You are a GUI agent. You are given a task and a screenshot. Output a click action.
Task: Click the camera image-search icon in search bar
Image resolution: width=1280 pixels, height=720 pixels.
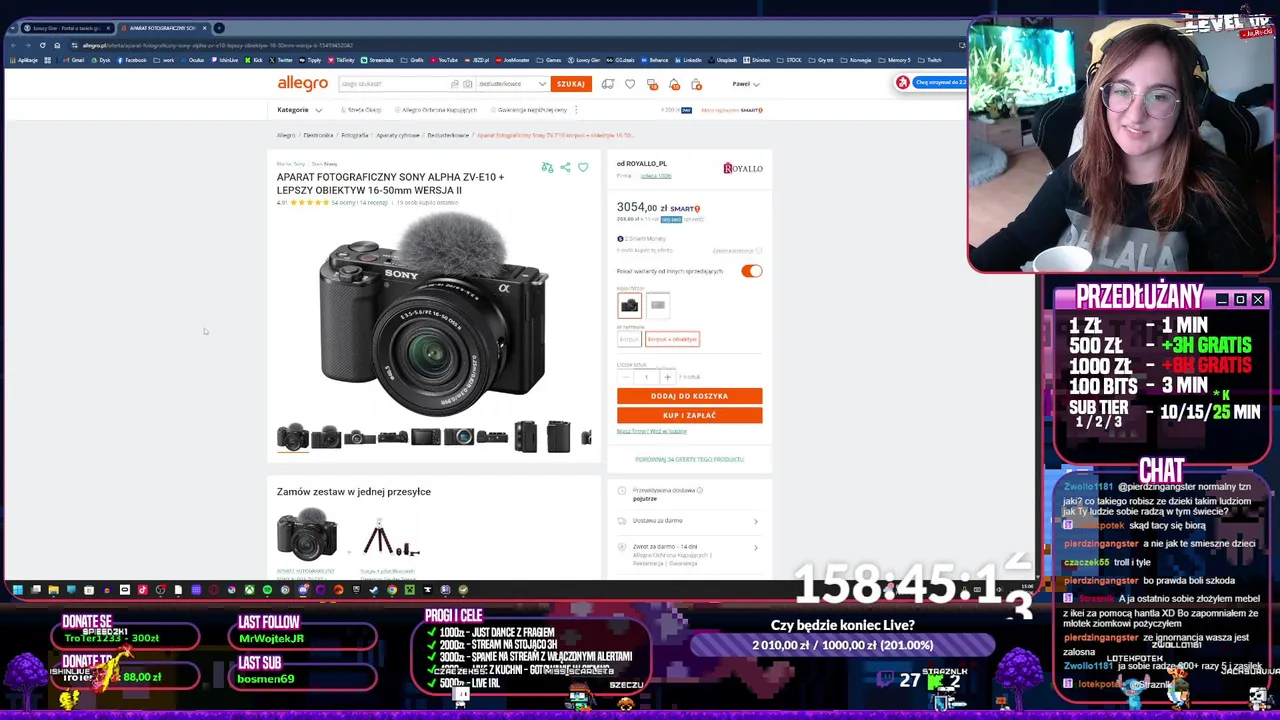pos(467,84)
